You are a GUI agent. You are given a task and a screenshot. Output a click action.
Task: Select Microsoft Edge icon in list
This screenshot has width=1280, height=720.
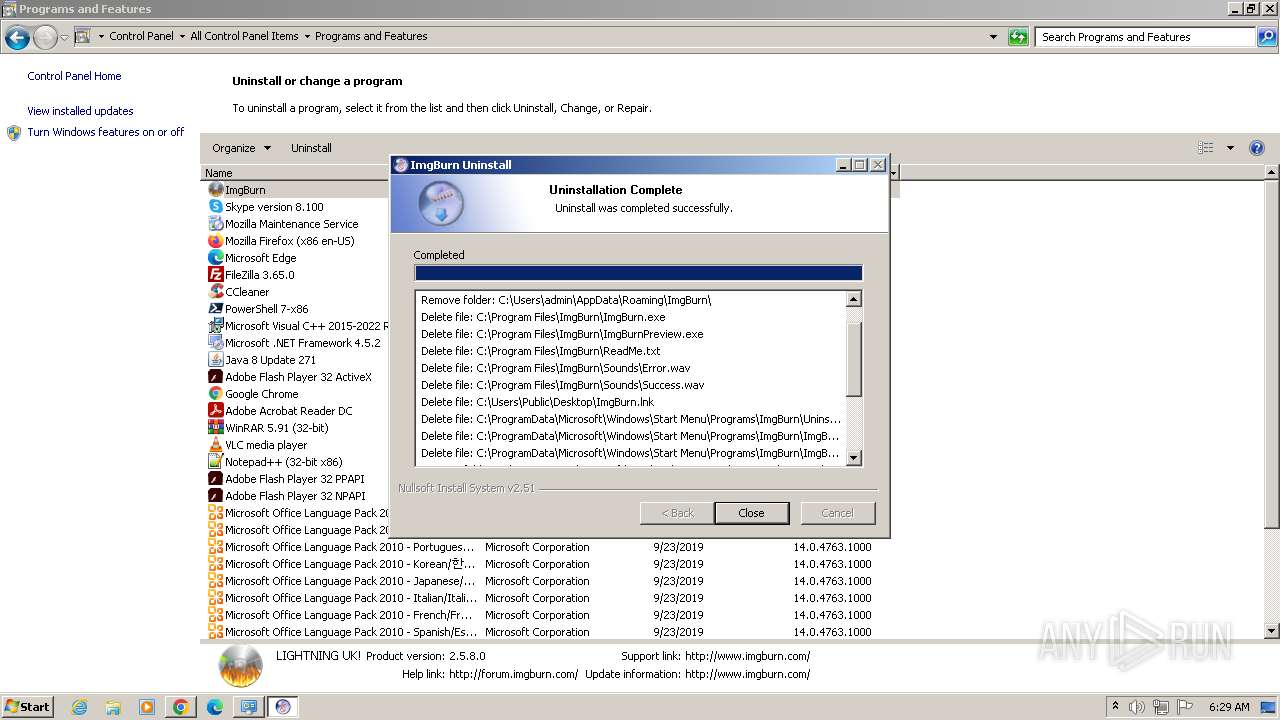tap(215, 258)
